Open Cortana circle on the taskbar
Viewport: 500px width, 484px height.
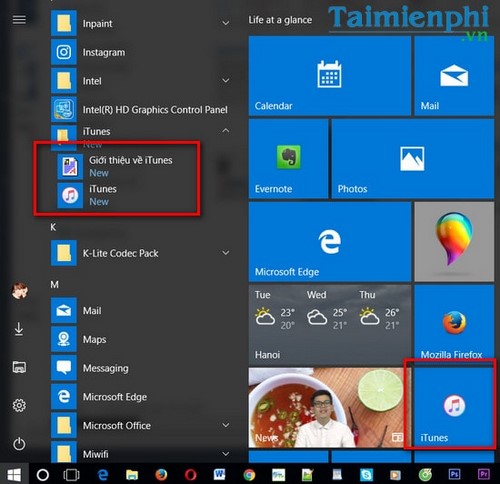click(43, 474)
